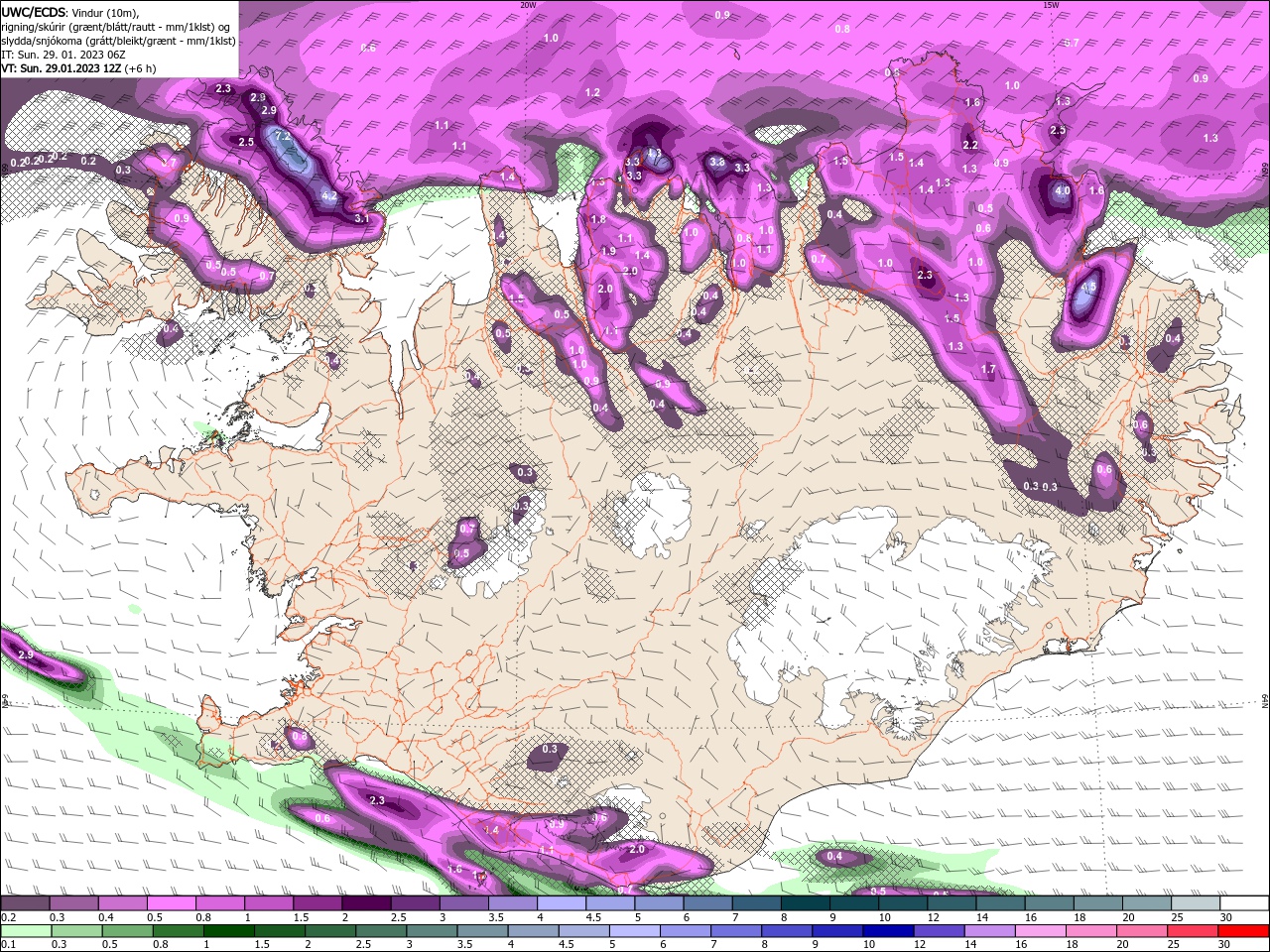Pick the white top-row swatch starting at 30
The height and width of the screenshot is (952, 1270).
pos(1244,902)
